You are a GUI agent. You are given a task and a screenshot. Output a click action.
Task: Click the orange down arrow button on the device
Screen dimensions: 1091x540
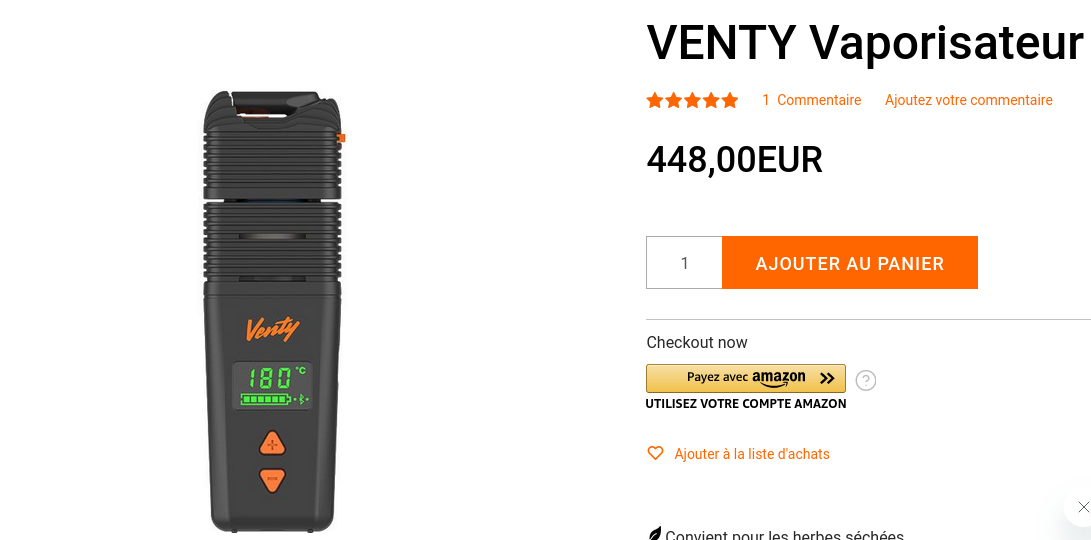pyautogui.click(x=273, y=479)
